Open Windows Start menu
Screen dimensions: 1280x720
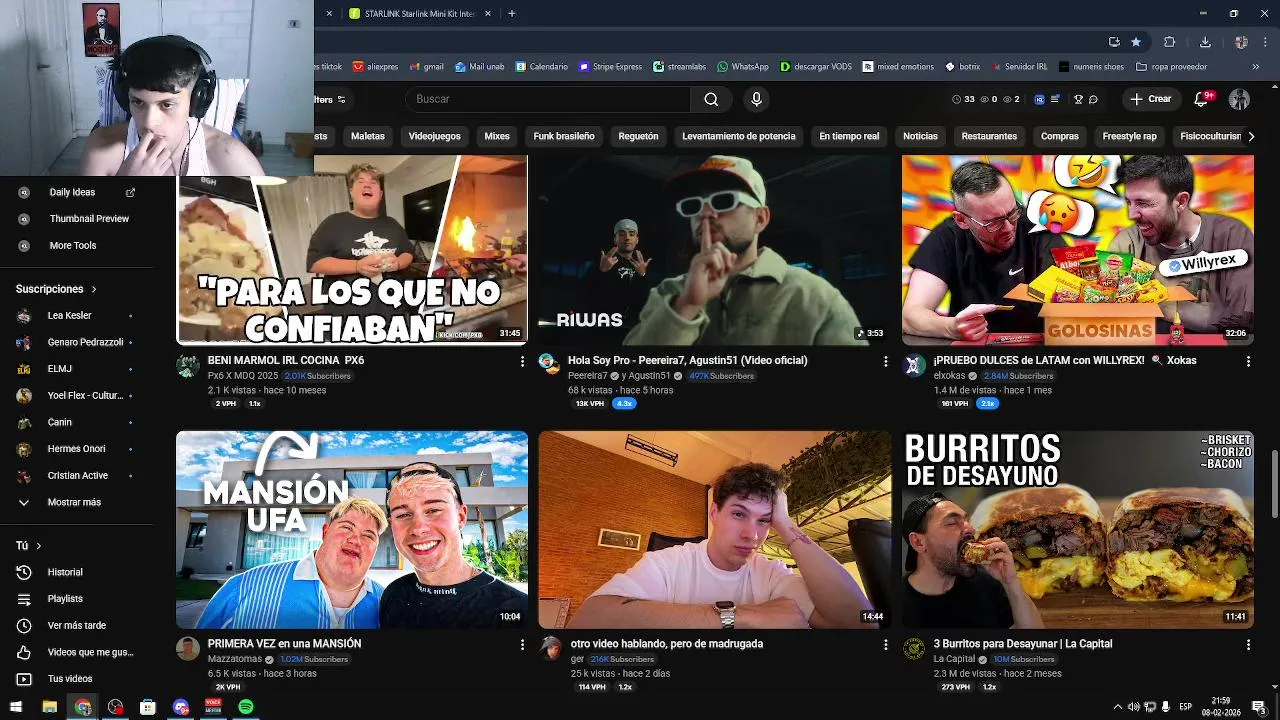16,707
